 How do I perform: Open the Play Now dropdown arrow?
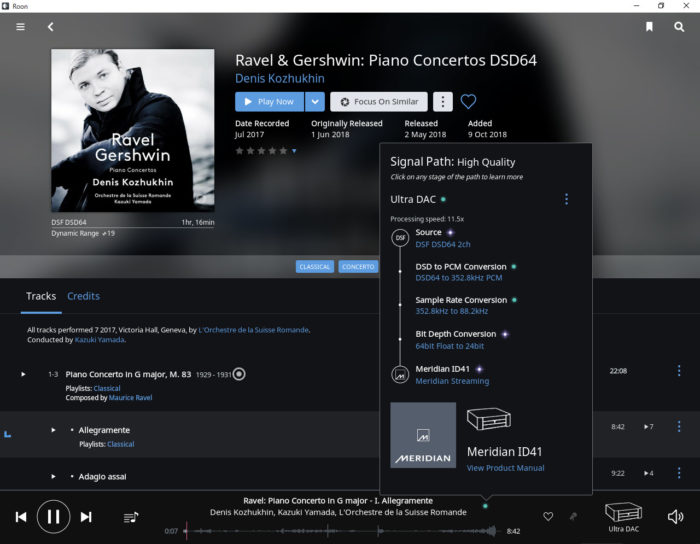315,102
